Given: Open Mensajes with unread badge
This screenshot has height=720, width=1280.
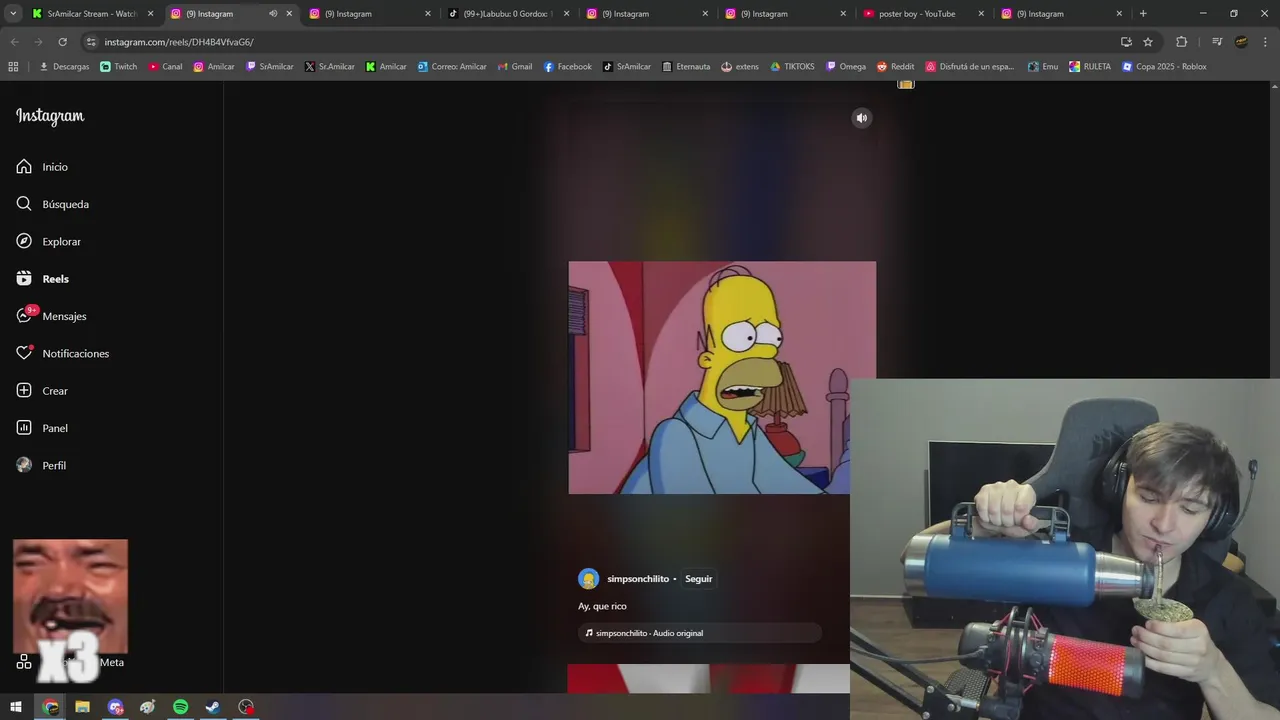Looking at the screenshot, I should pos(51,316).
